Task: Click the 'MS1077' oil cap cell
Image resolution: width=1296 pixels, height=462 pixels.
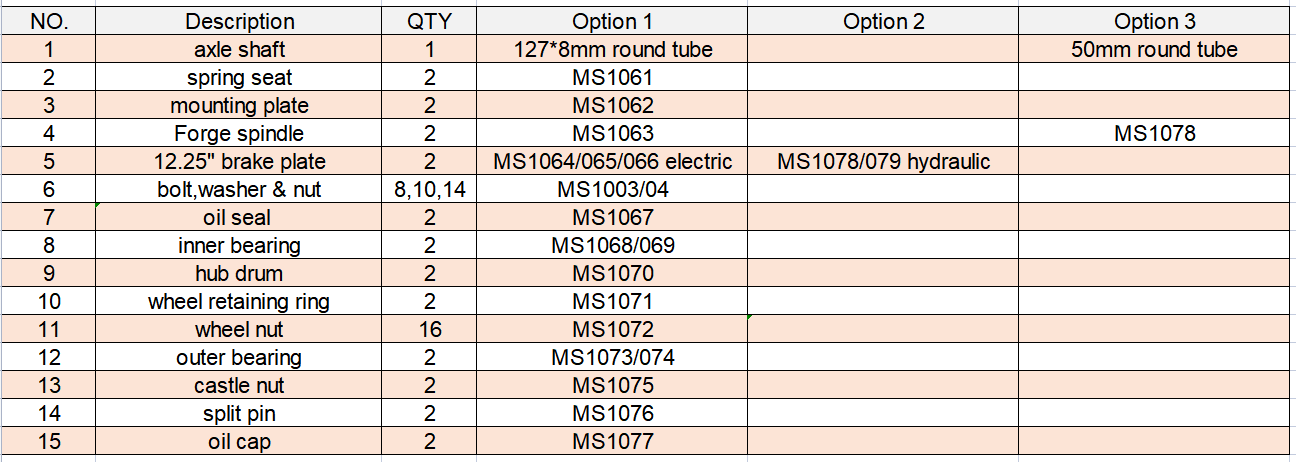Action: (x=612, y=441)
